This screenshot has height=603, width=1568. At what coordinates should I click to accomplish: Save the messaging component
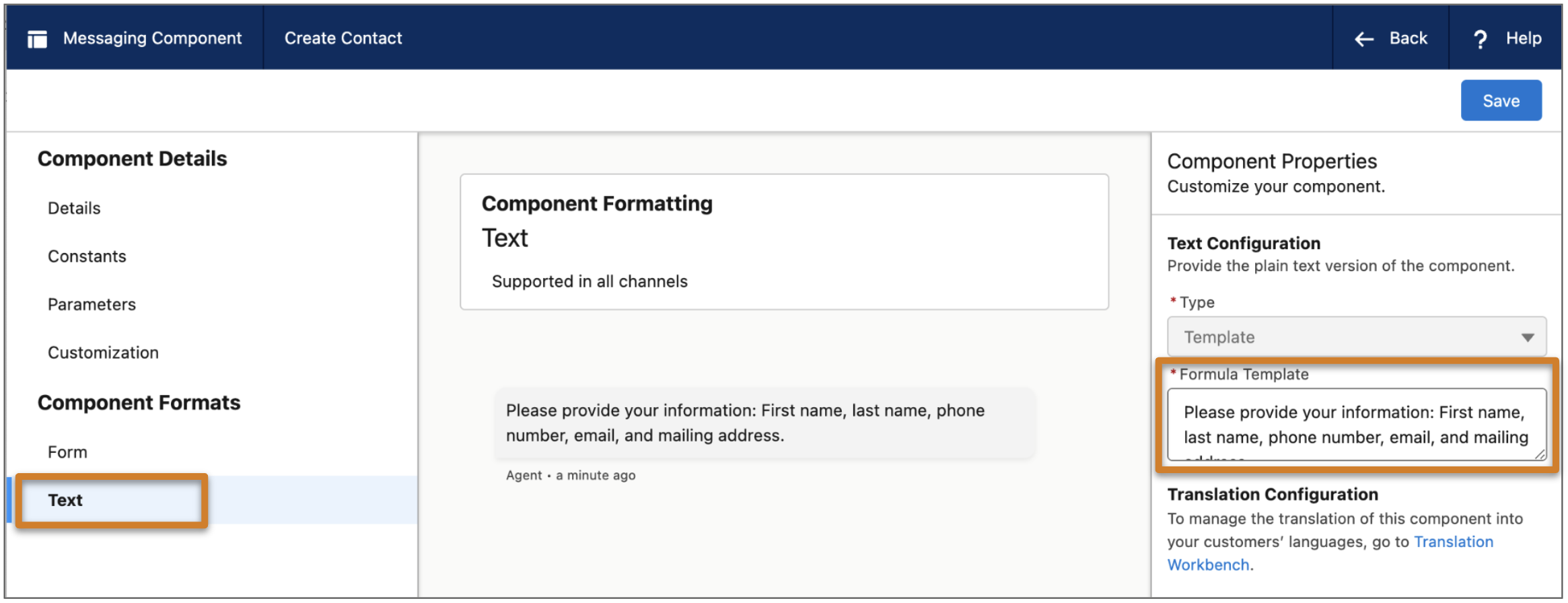(1500, 101)
